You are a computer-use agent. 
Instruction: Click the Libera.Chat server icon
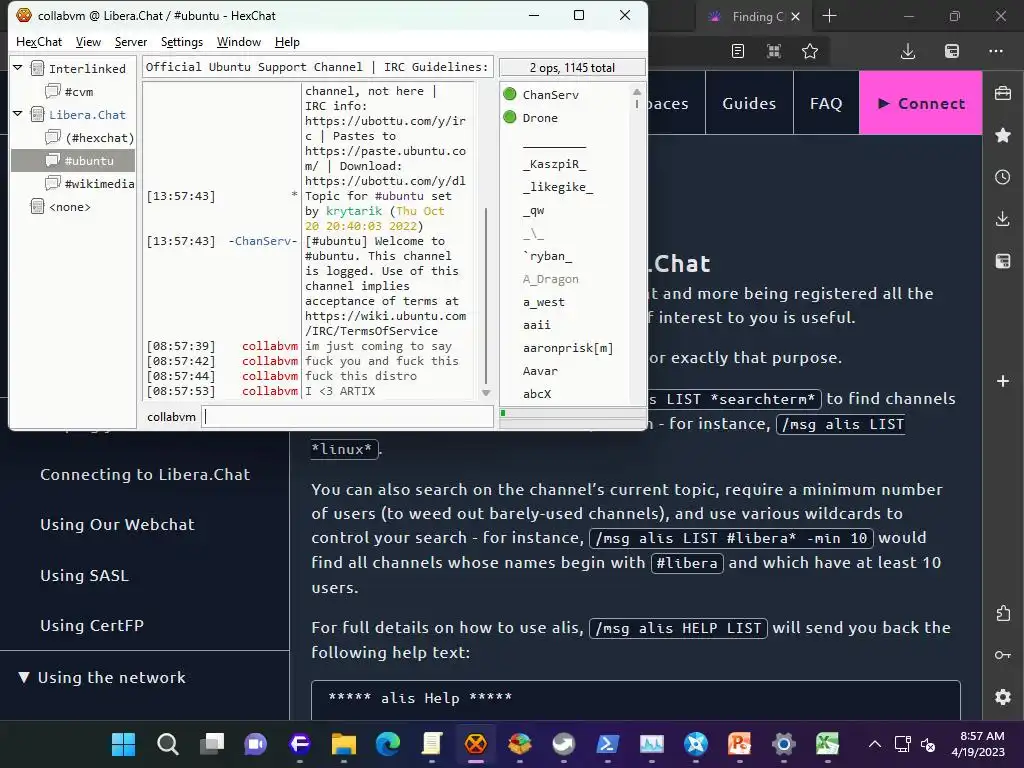coord(38,114)
